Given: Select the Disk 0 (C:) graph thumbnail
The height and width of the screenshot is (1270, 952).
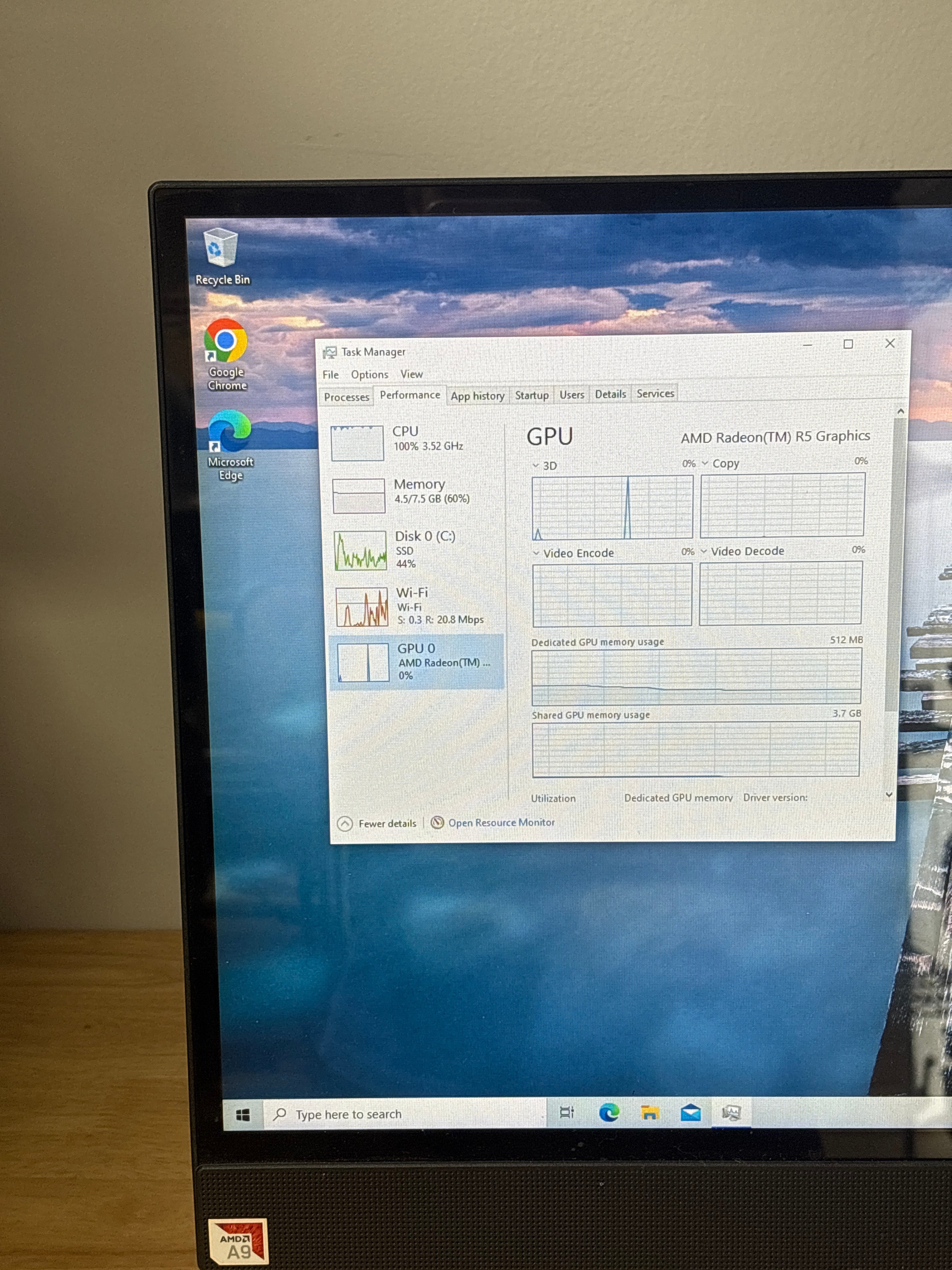Looking at the screenshot, I should point(360,550).
